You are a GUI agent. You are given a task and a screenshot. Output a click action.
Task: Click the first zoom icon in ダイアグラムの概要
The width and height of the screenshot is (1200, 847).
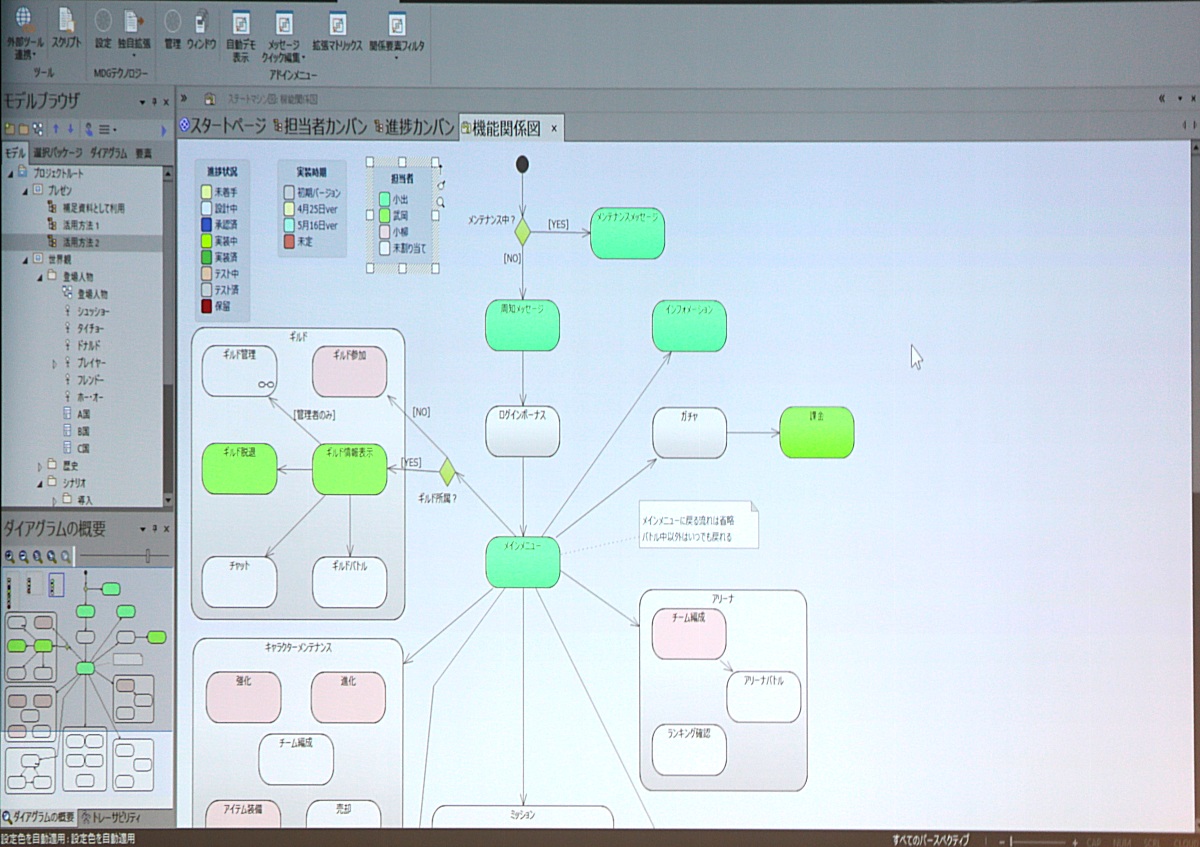(x=9, y=556)
